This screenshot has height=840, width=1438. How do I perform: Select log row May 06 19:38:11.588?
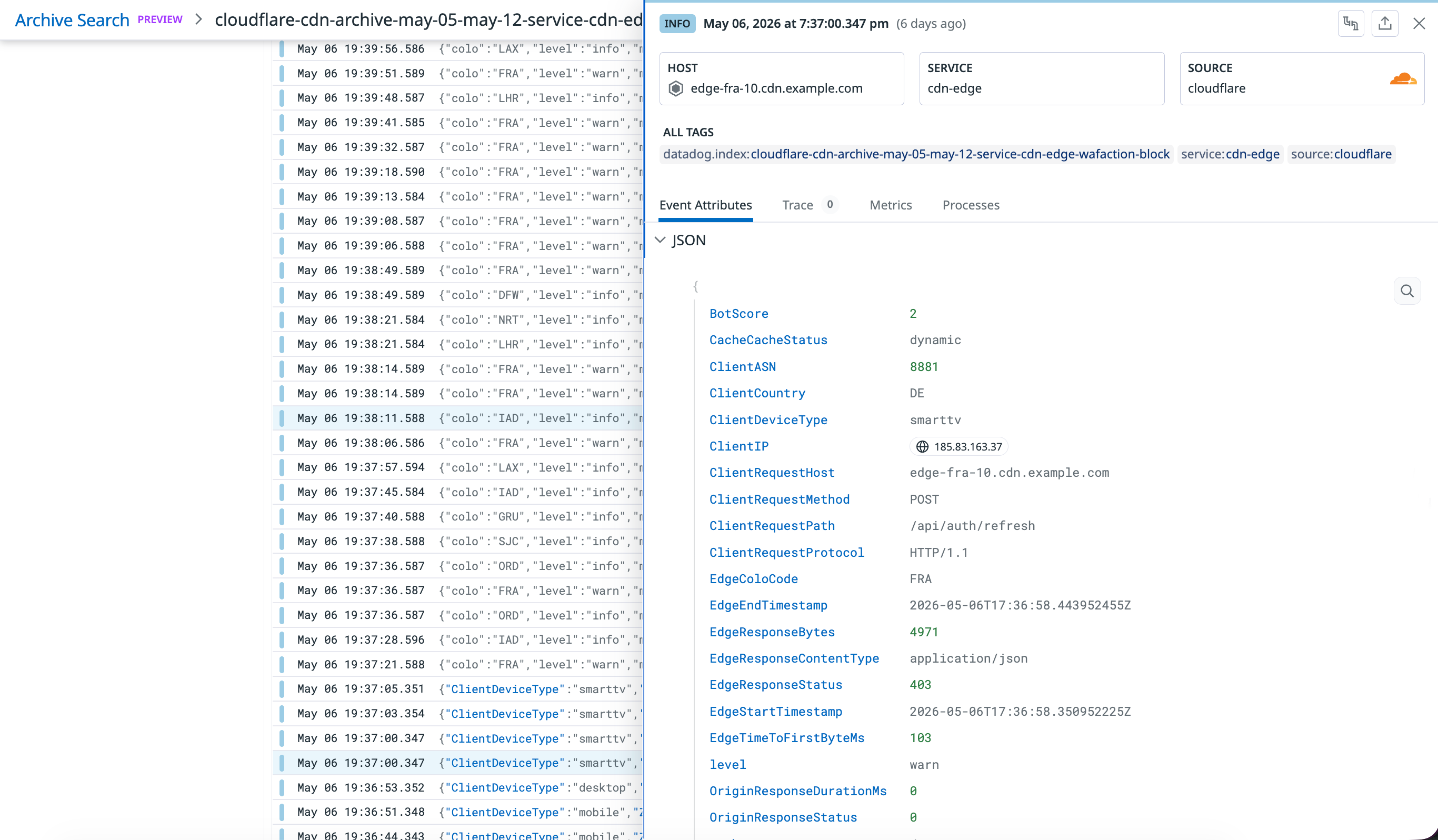coord(458,418)
